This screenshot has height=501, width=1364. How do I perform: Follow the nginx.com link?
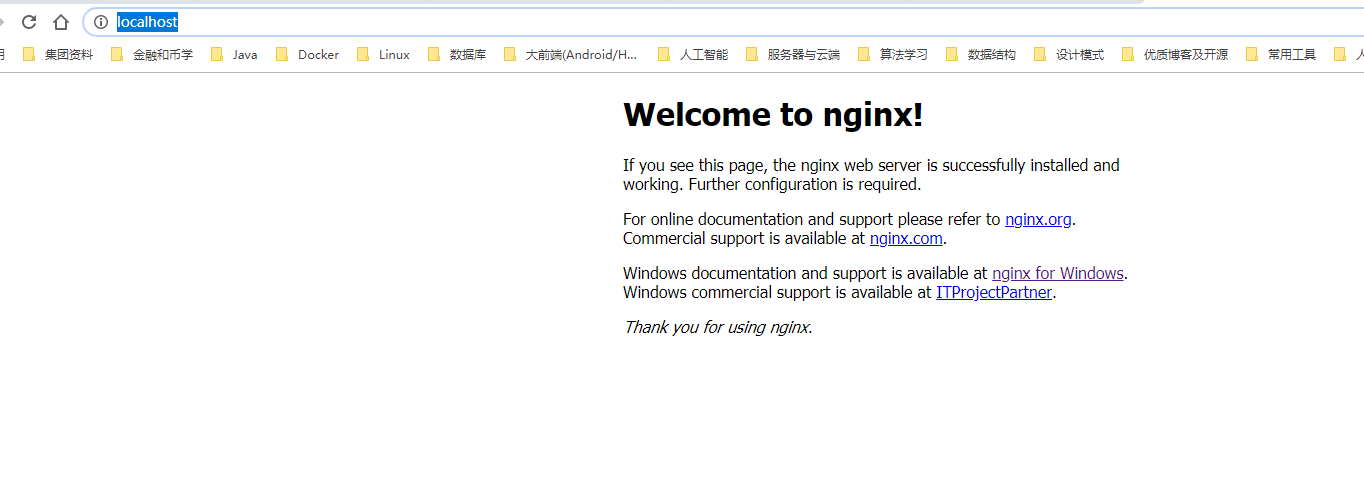(906, 238)
